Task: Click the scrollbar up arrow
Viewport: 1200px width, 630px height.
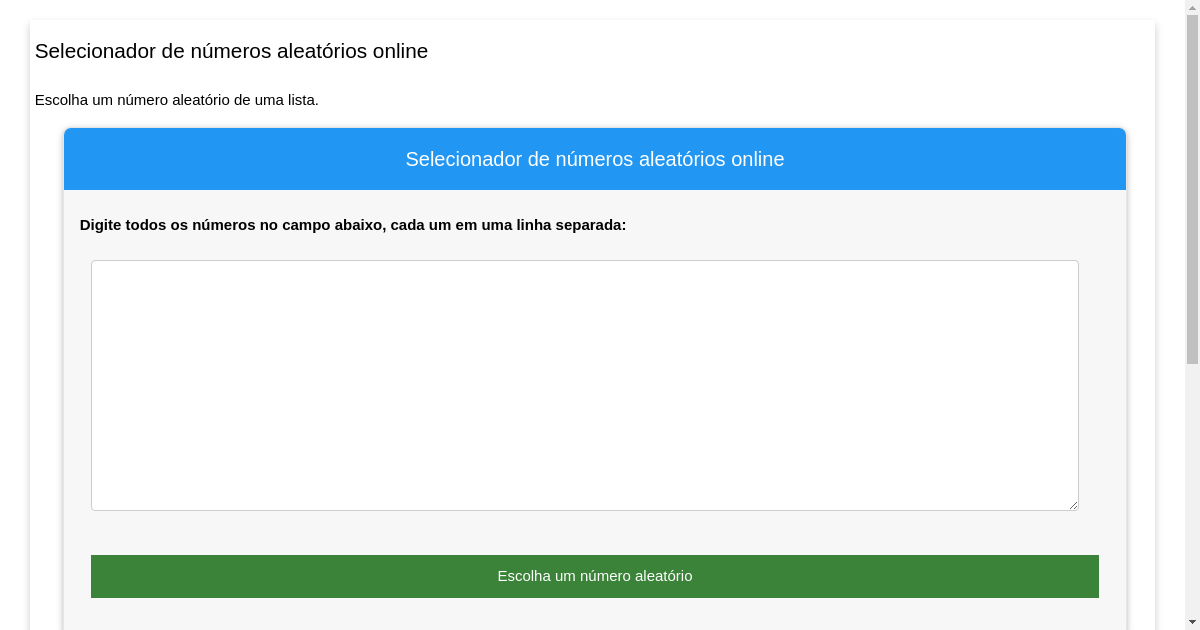Action: 1193,7
